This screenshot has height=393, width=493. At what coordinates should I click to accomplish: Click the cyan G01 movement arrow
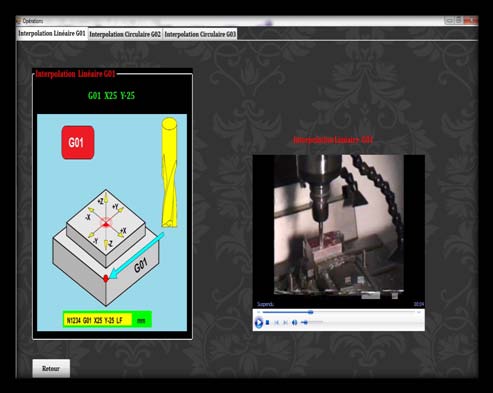(137, 255)
